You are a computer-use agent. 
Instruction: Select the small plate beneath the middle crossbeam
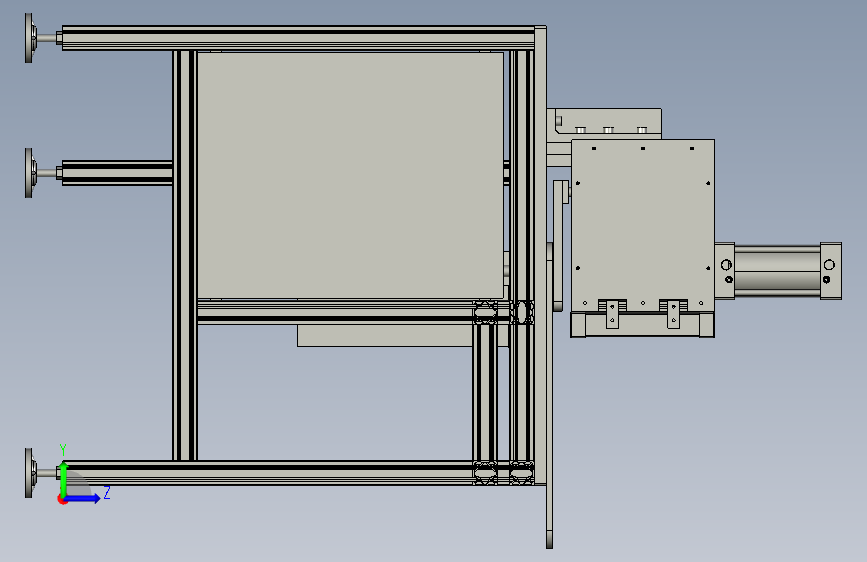[x=385, y=335]
